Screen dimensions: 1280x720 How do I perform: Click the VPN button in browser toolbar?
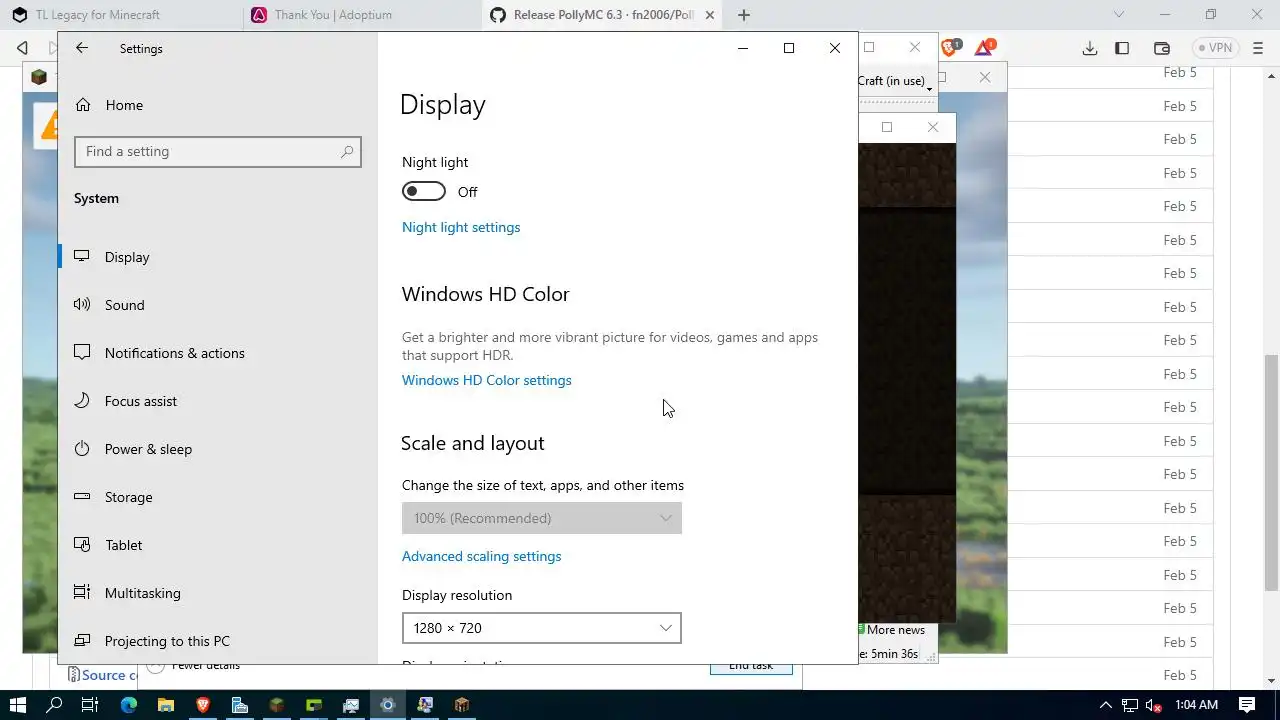point(1216,48)
